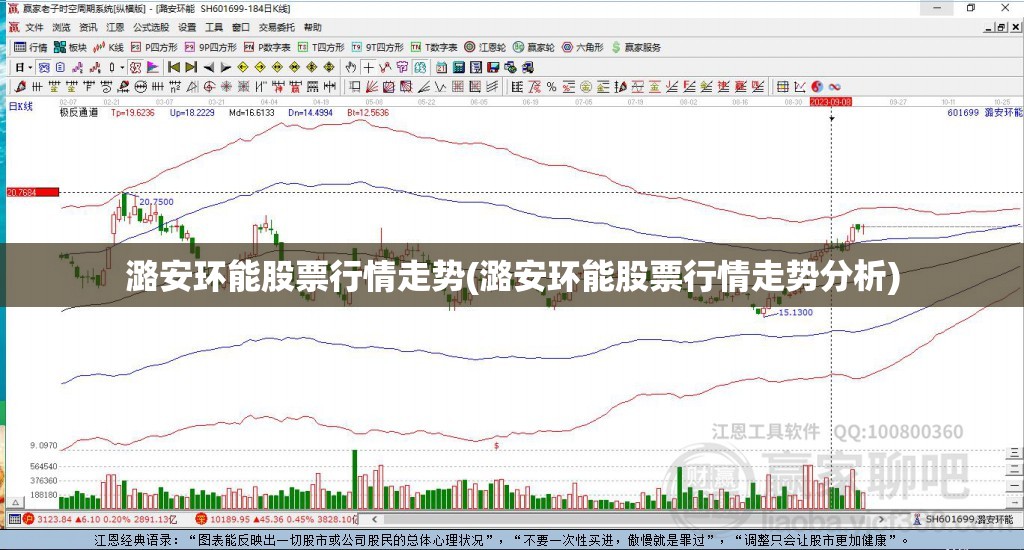Open the P数字表 tool
Viewport: 1024px width, 550px height.
267,47
